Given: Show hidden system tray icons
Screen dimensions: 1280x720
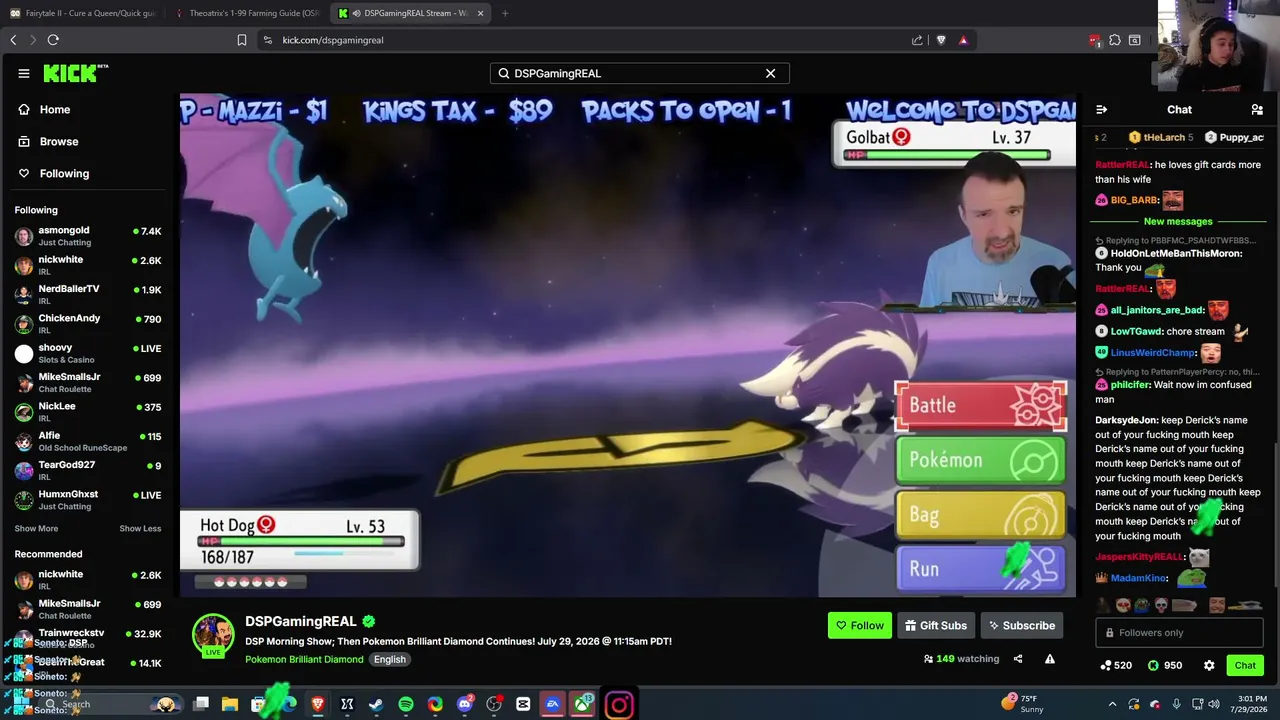Looking at the screenshot, I should click(1112, 704).
